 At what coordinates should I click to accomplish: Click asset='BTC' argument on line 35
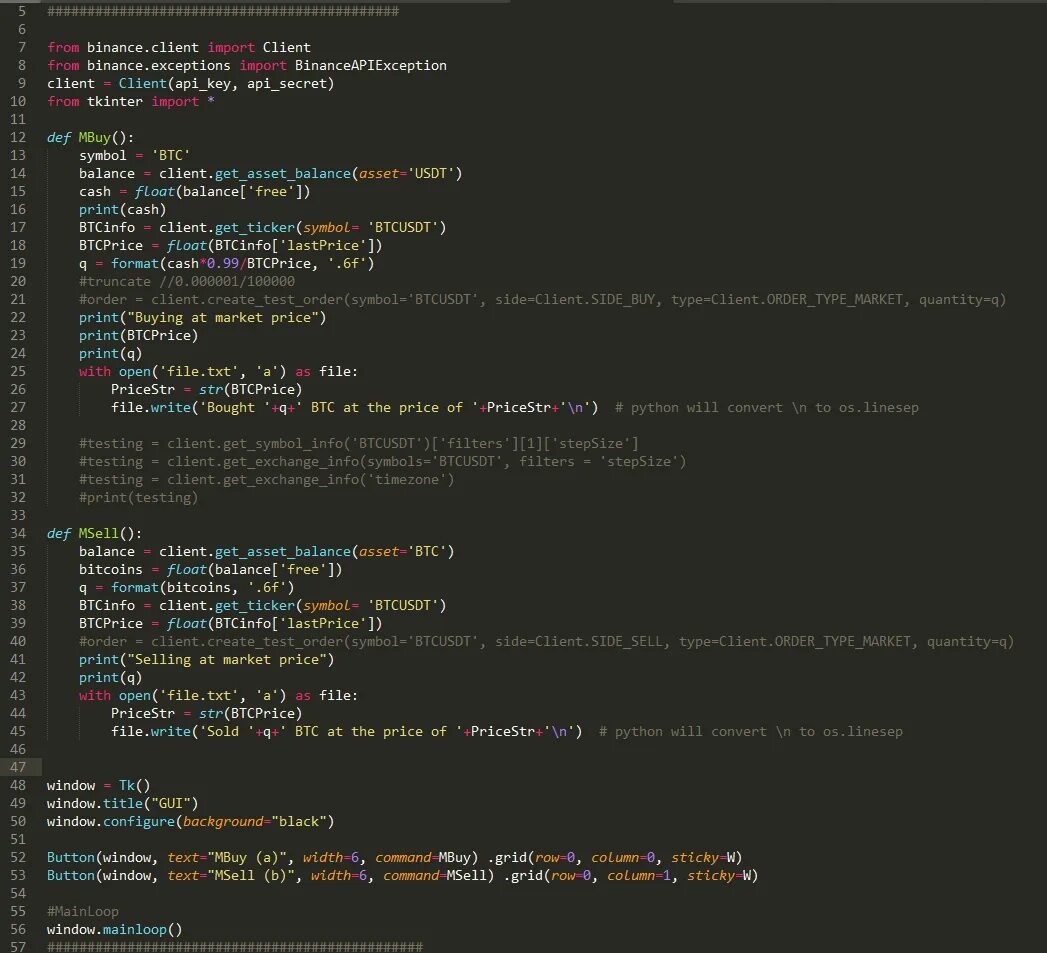pos(403,552)
